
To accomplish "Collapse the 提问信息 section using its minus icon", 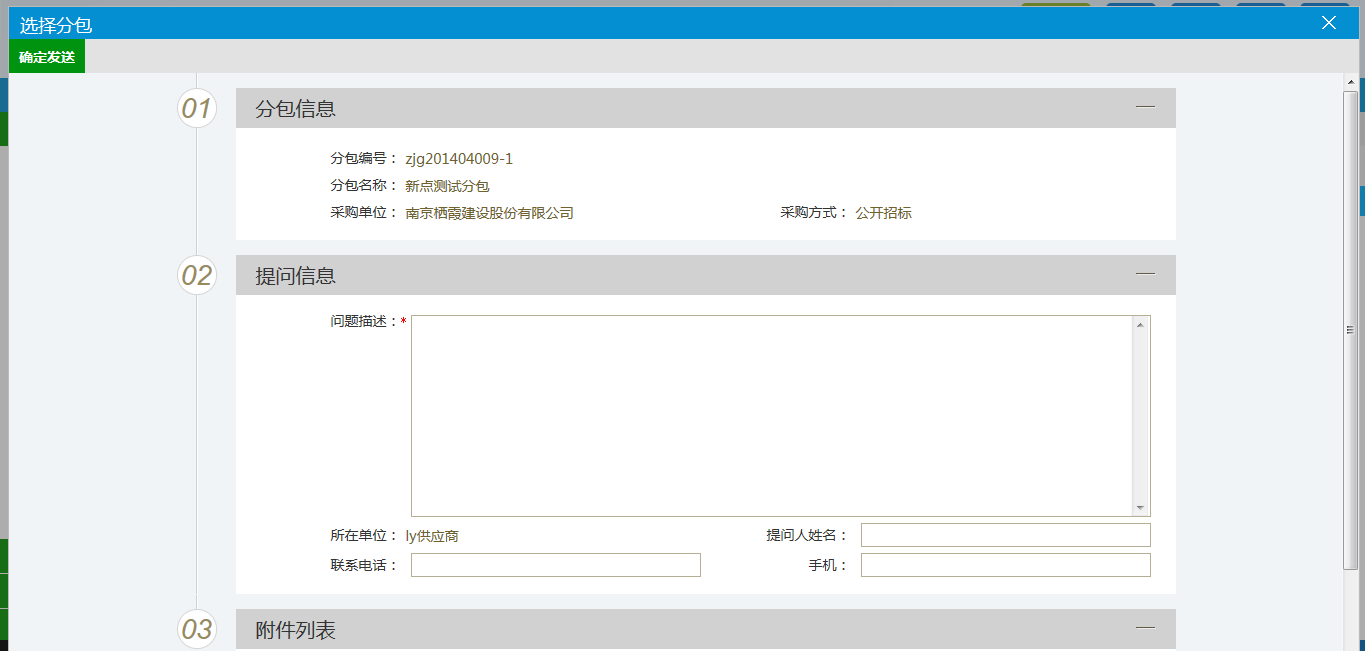I will pos(1146,274).
